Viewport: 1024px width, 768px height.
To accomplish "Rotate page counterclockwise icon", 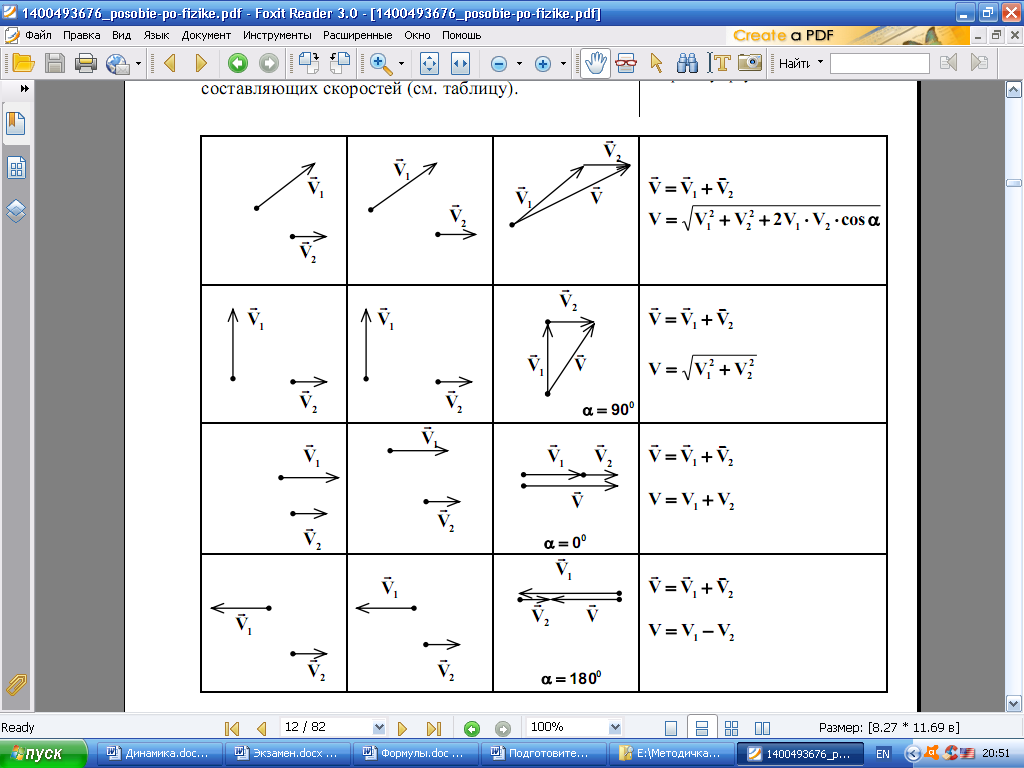I will pyautogui.click(x=340, y=63).
